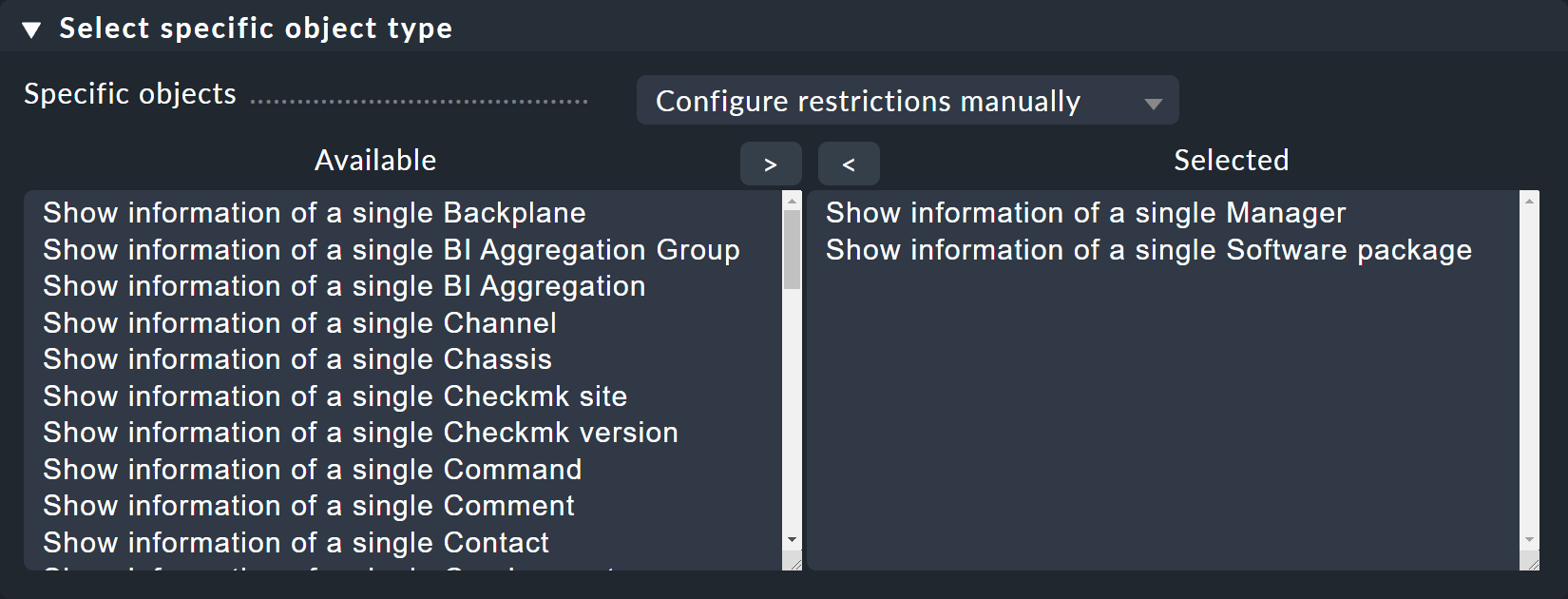Click the right arrow to move selected objects
Image resolution: width=1568 pixels, height=599 pixels.
click(771, 163)
